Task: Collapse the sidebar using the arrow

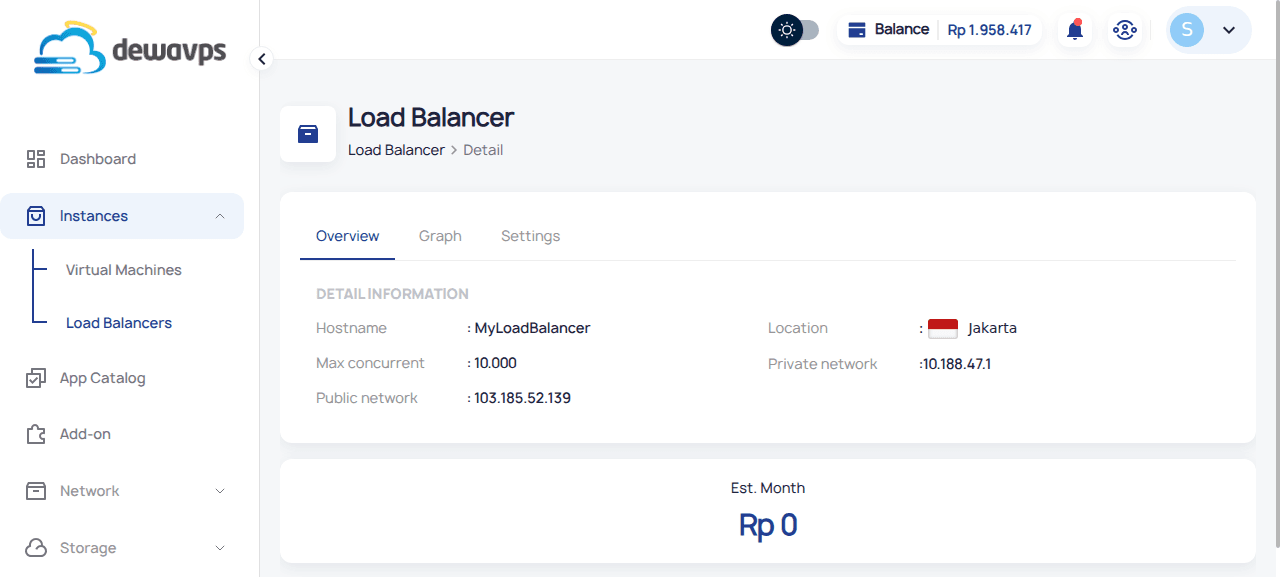Action: 261,59
